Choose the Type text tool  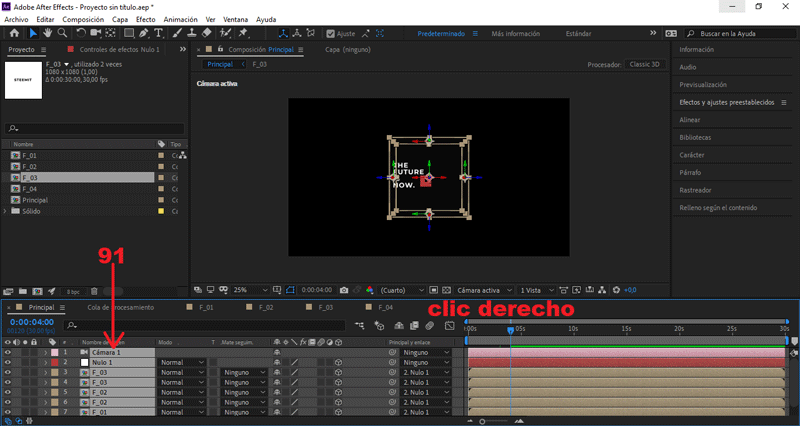click(x=159, y=33)
